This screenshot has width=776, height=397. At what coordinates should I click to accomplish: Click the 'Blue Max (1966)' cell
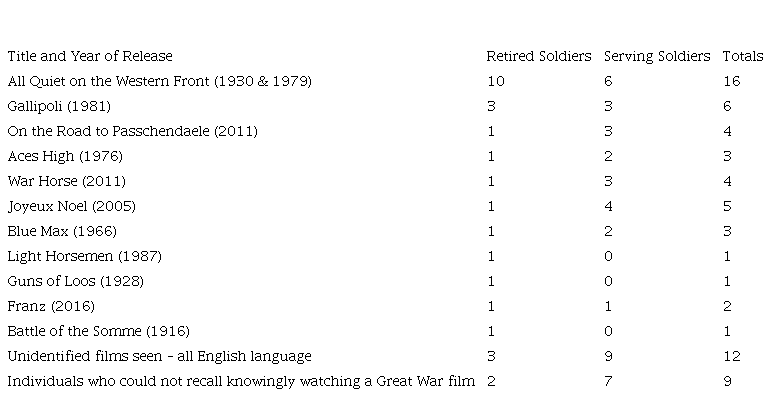pyautogui.click(x=62, y=231)
